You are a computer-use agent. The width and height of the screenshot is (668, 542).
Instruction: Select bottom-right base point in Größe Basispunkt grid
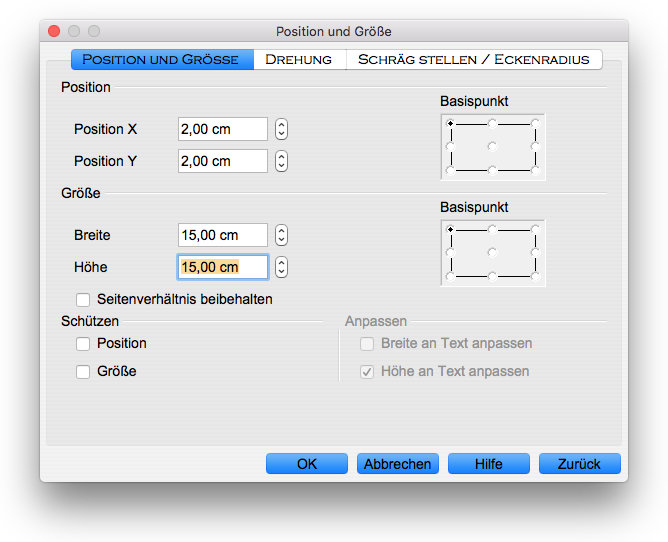pos(535,275)
